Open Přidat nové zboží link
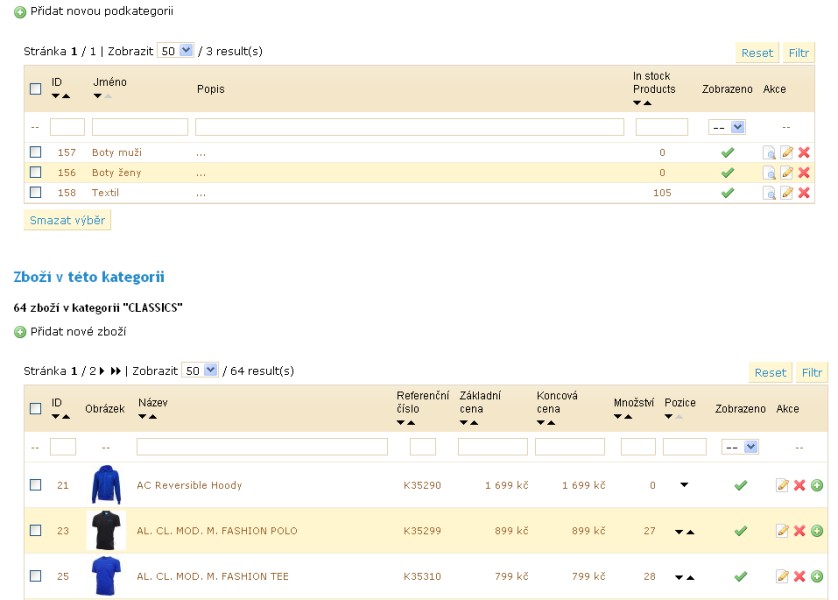 78,332
